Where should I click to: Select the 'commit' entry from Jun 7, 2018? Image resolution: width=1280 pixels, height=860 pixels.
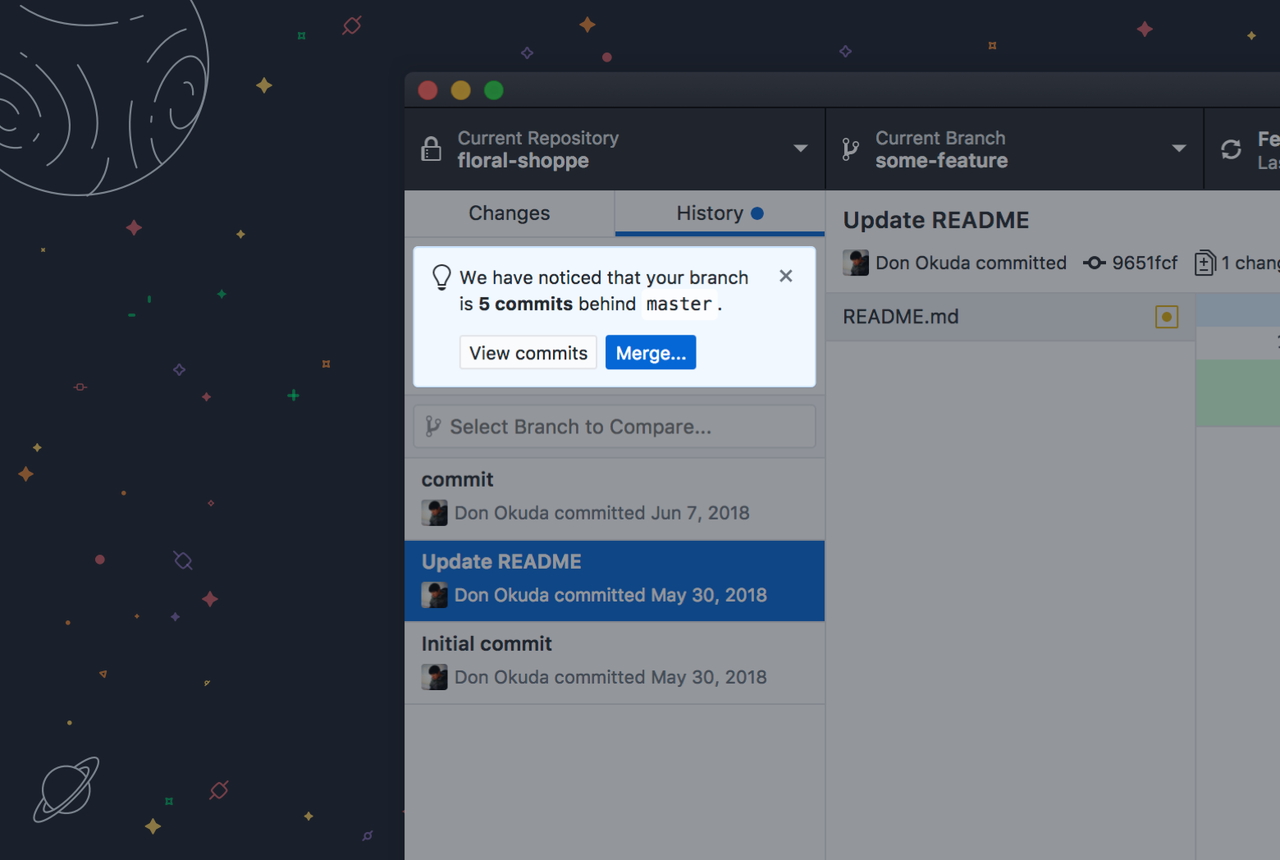[615, 499]
